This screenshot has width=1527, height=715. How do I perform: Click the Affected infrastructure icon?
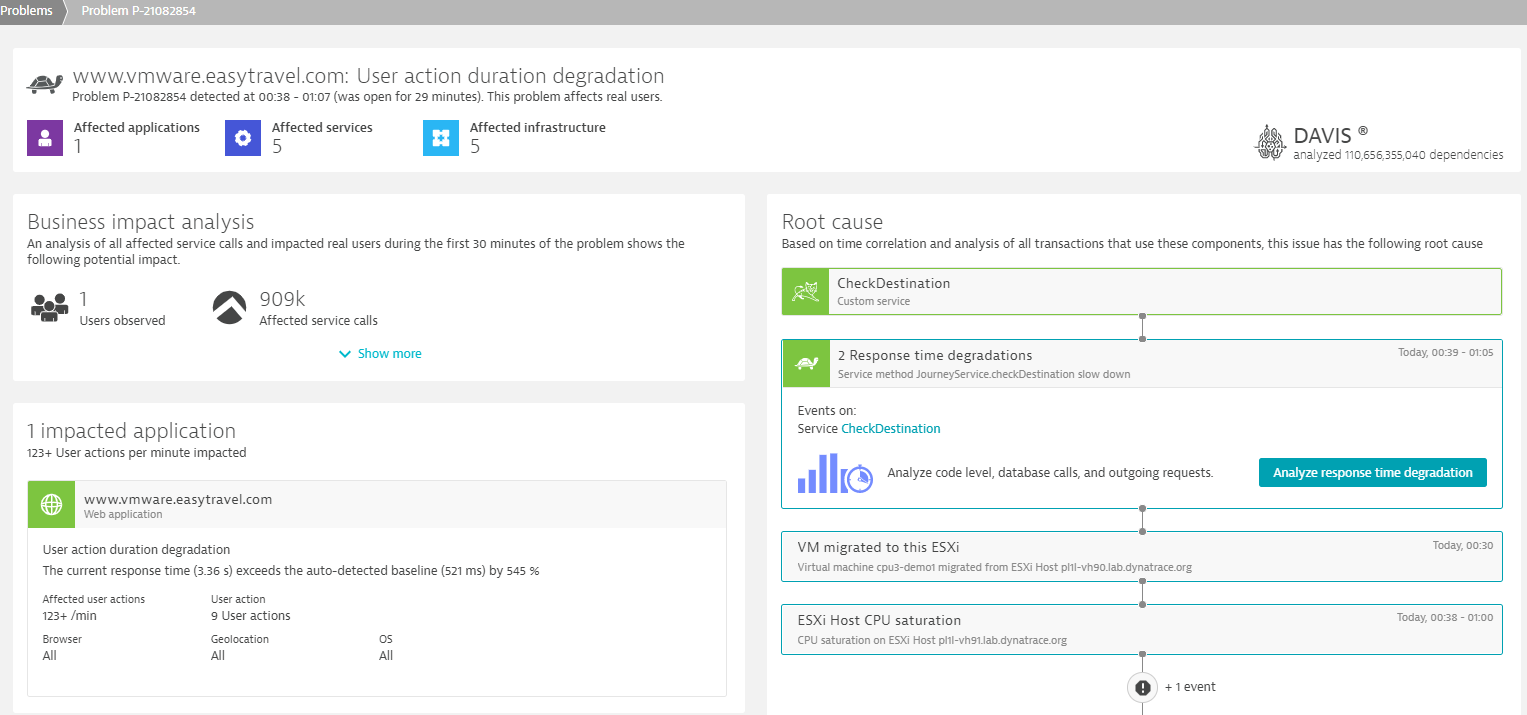[x=441, y=138]
